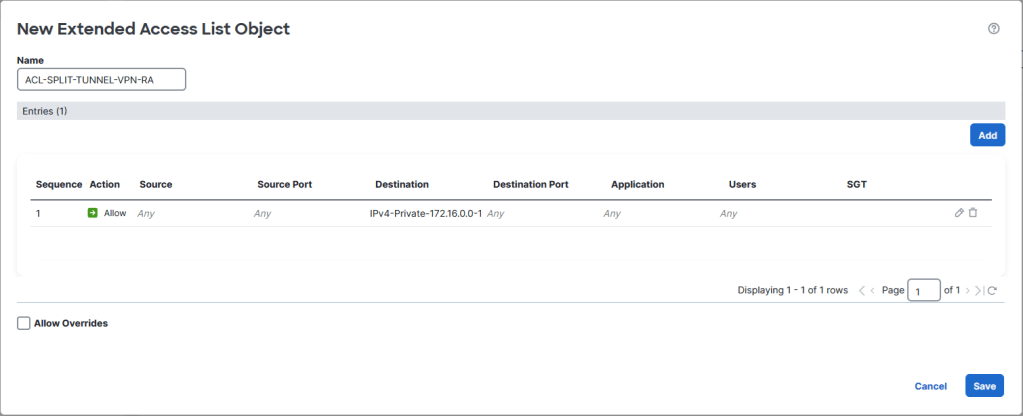Click the Destination Port column header

click(x=530, y=185)
